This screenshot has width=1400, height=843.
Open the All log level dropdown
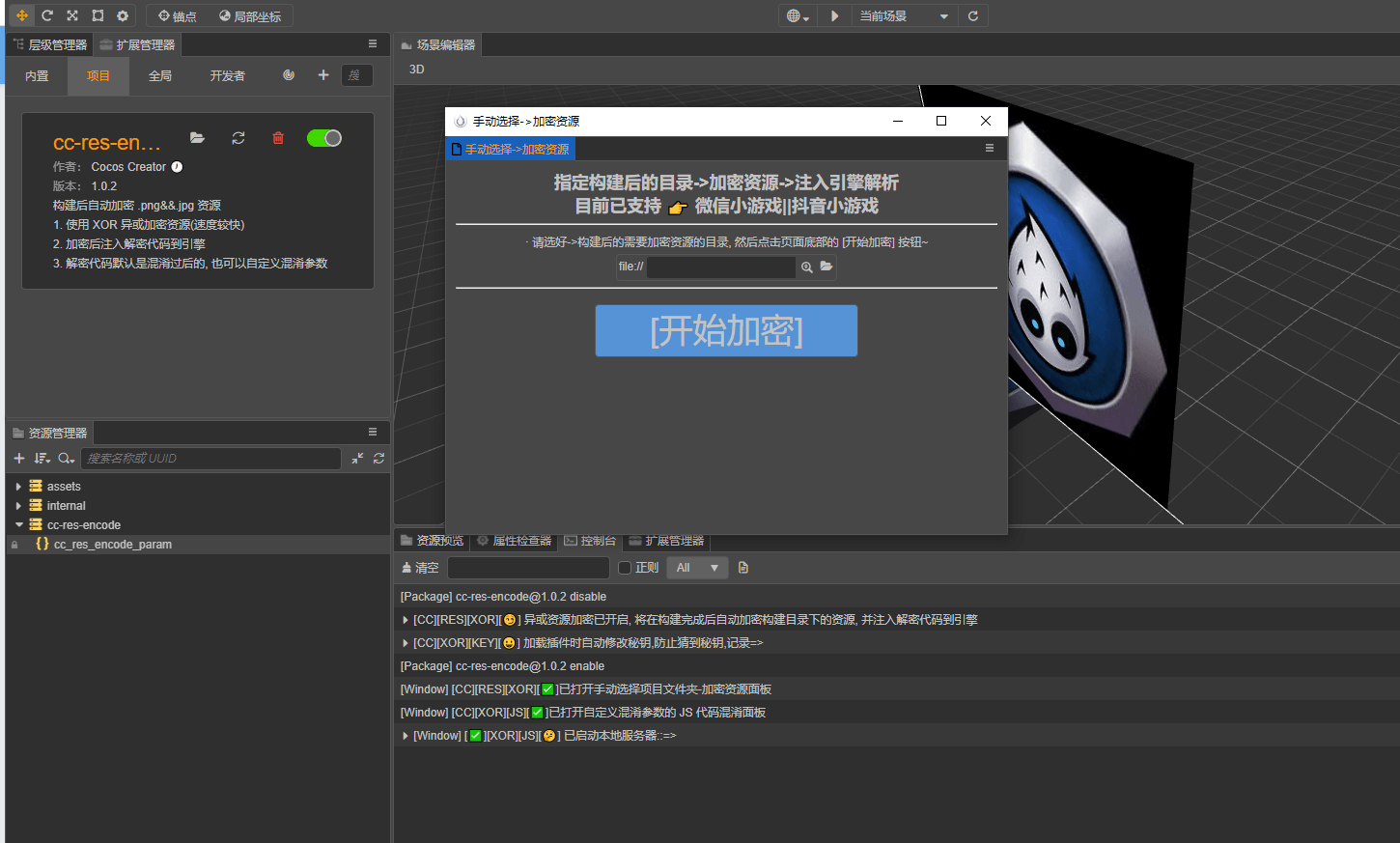coord(697,568)
